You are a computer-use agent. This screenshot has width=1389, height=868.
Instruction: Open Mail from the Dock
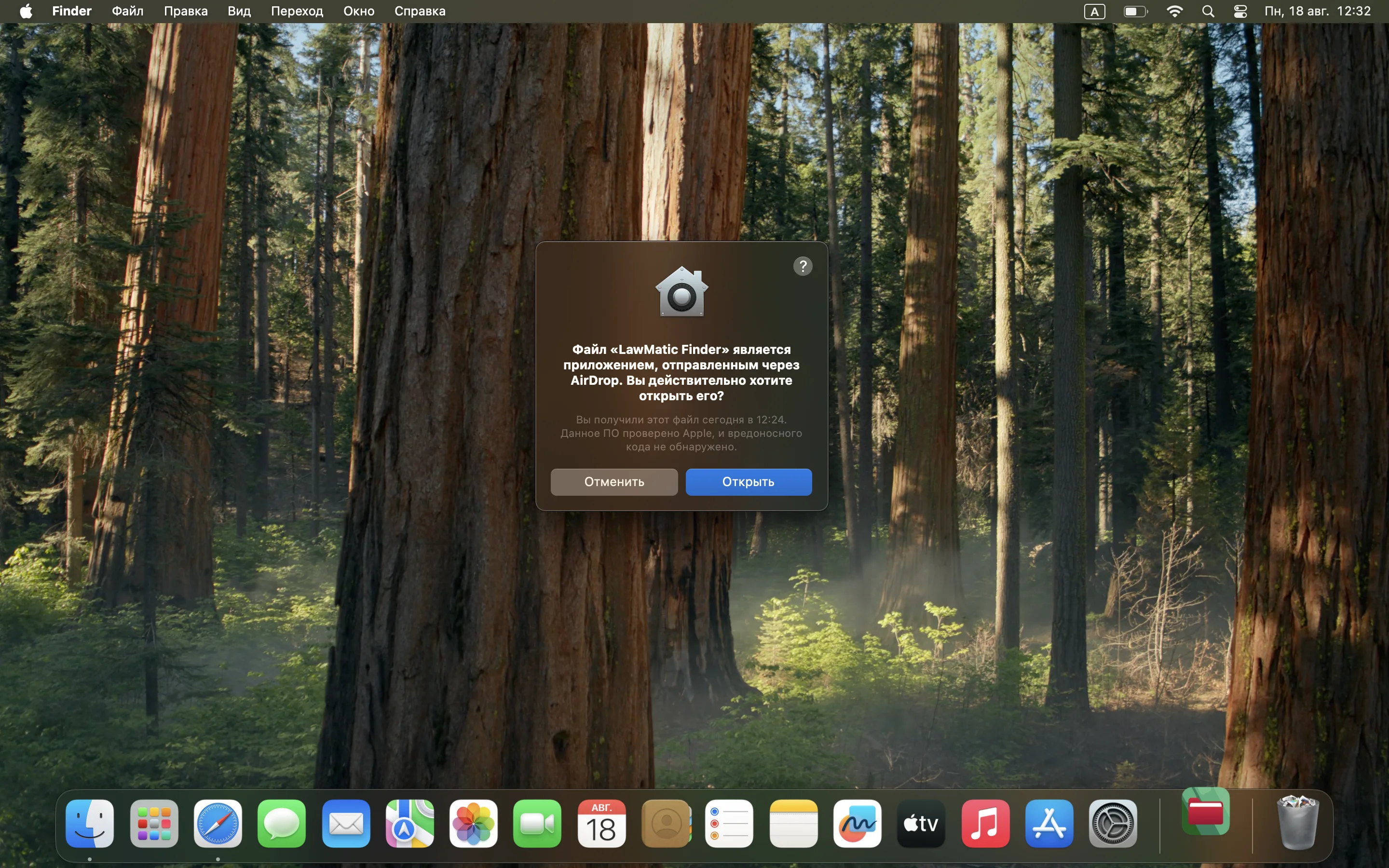(x=346, y=824)
